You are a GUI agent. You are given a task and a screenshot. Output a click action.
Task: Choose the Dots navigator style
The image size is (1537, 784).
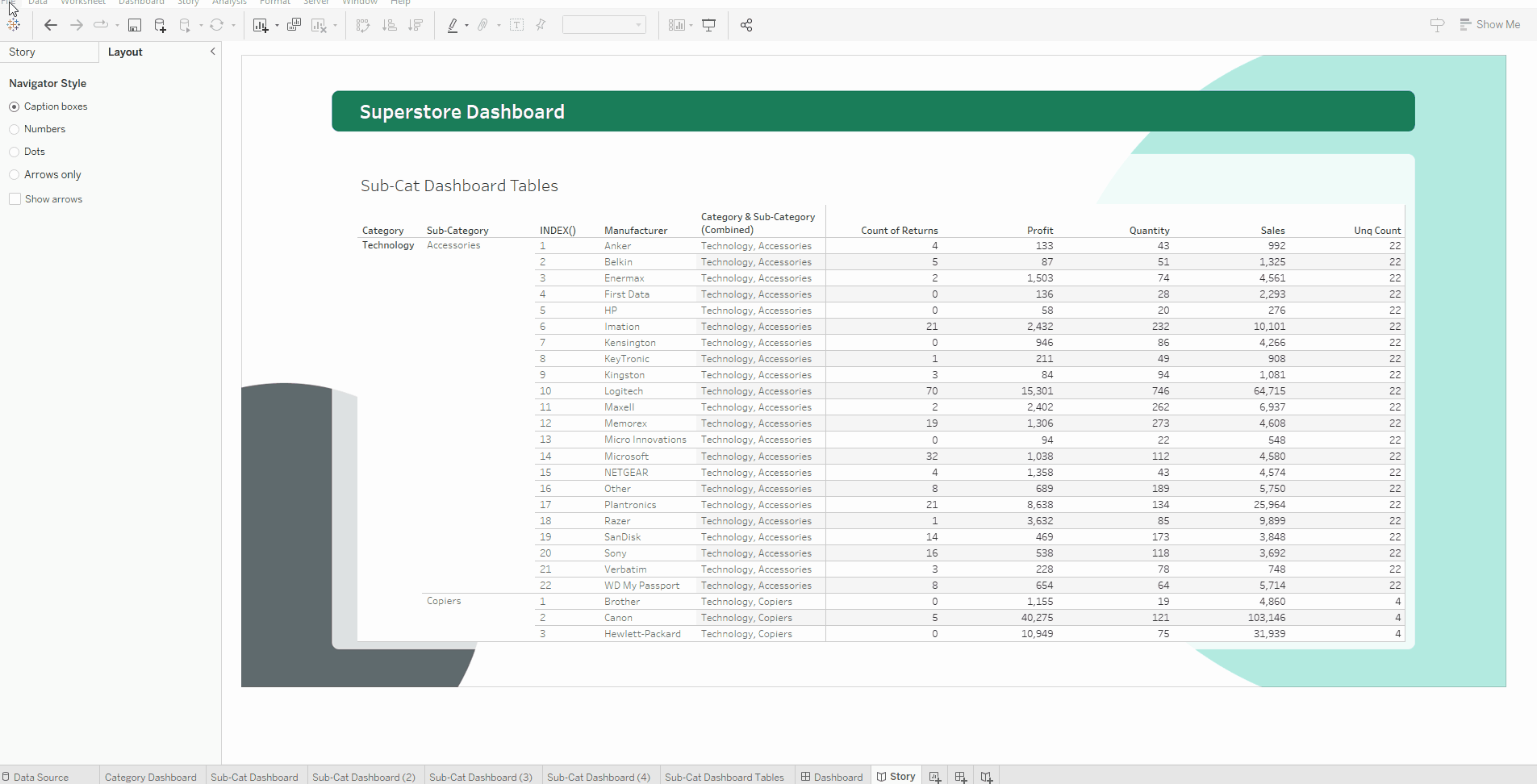tap(15, 152)
